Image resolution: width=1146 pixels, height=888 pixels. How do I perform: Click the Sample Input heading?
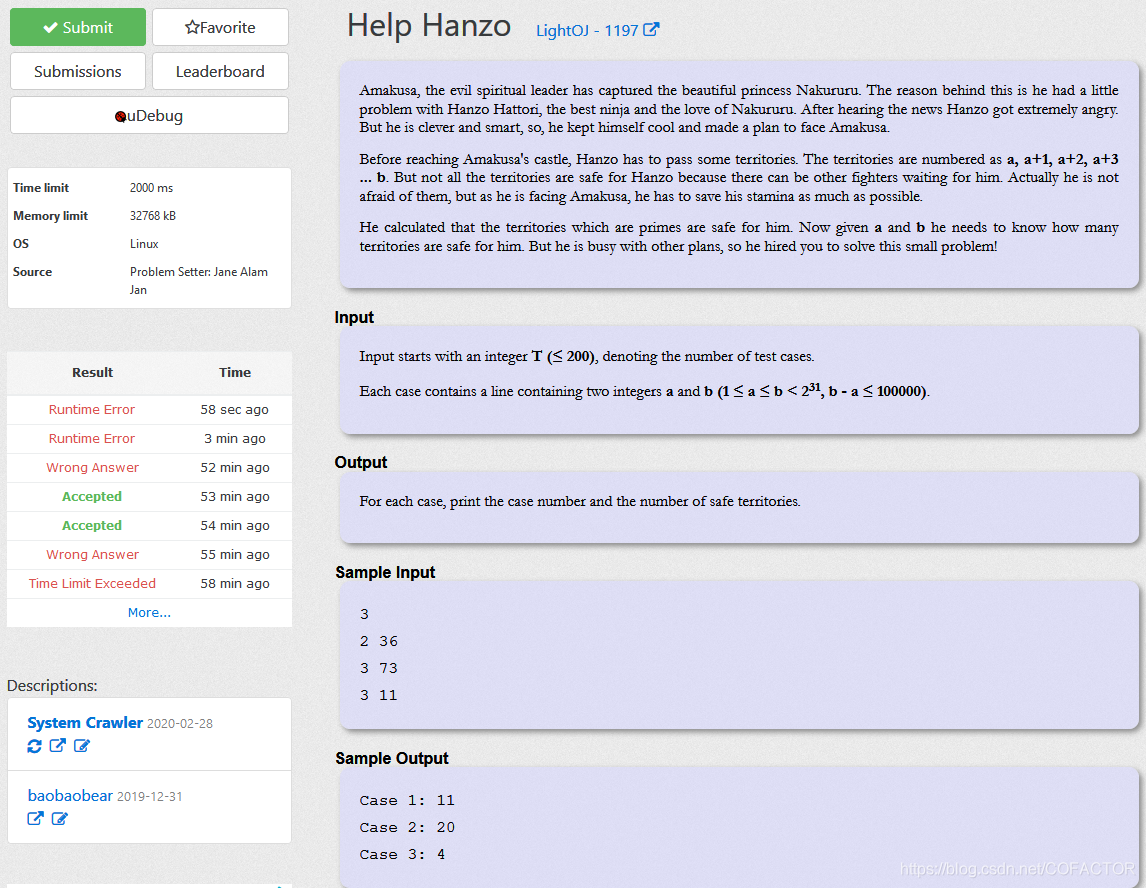click(x=385, y=572)
